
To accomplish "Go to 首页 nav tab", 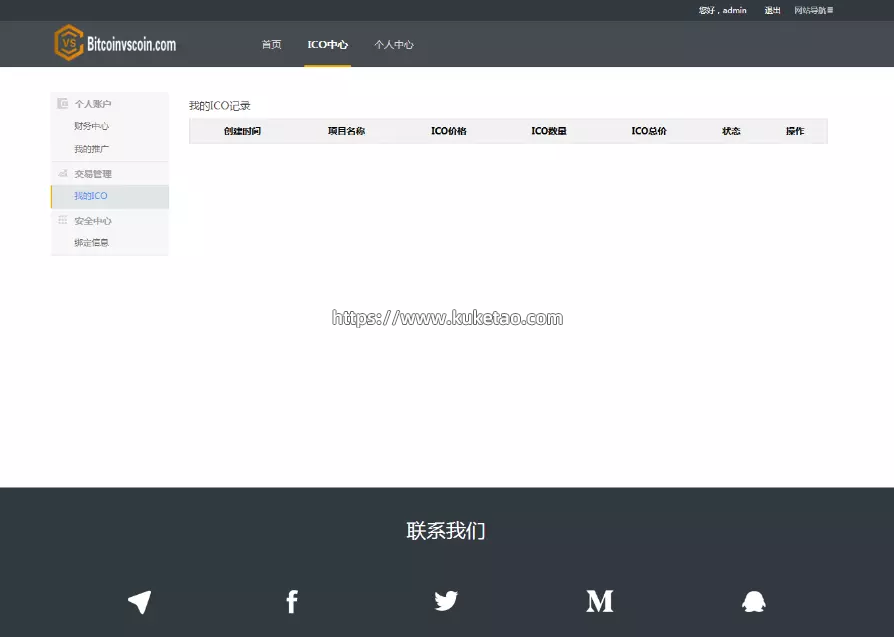I will tap(271, 44).
